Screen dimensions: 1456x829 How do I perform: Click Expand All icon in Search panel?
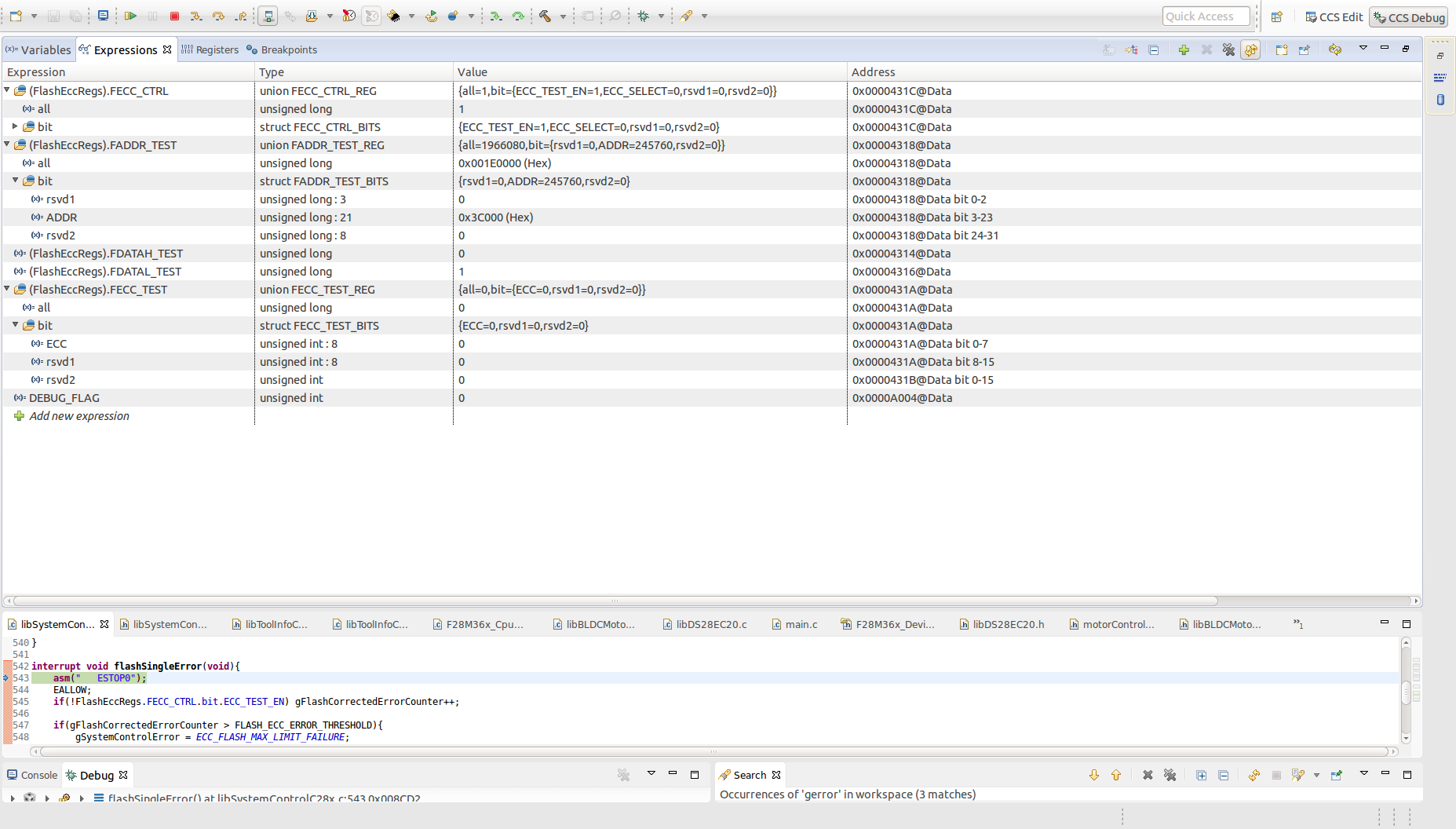[1201, 775]
